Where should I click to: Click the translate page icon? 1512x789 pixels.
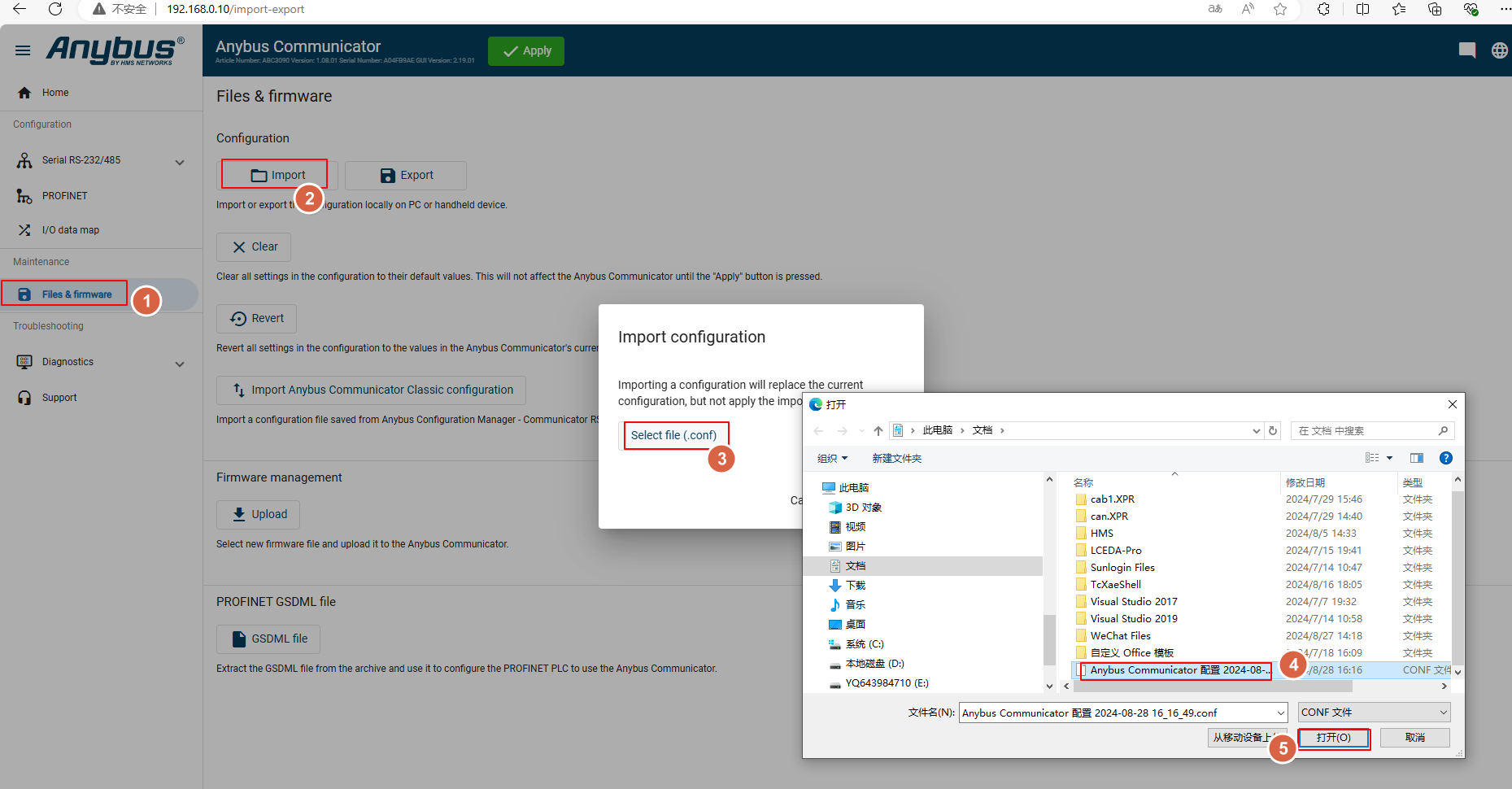pyautogui.click(x=1215, y=9)
